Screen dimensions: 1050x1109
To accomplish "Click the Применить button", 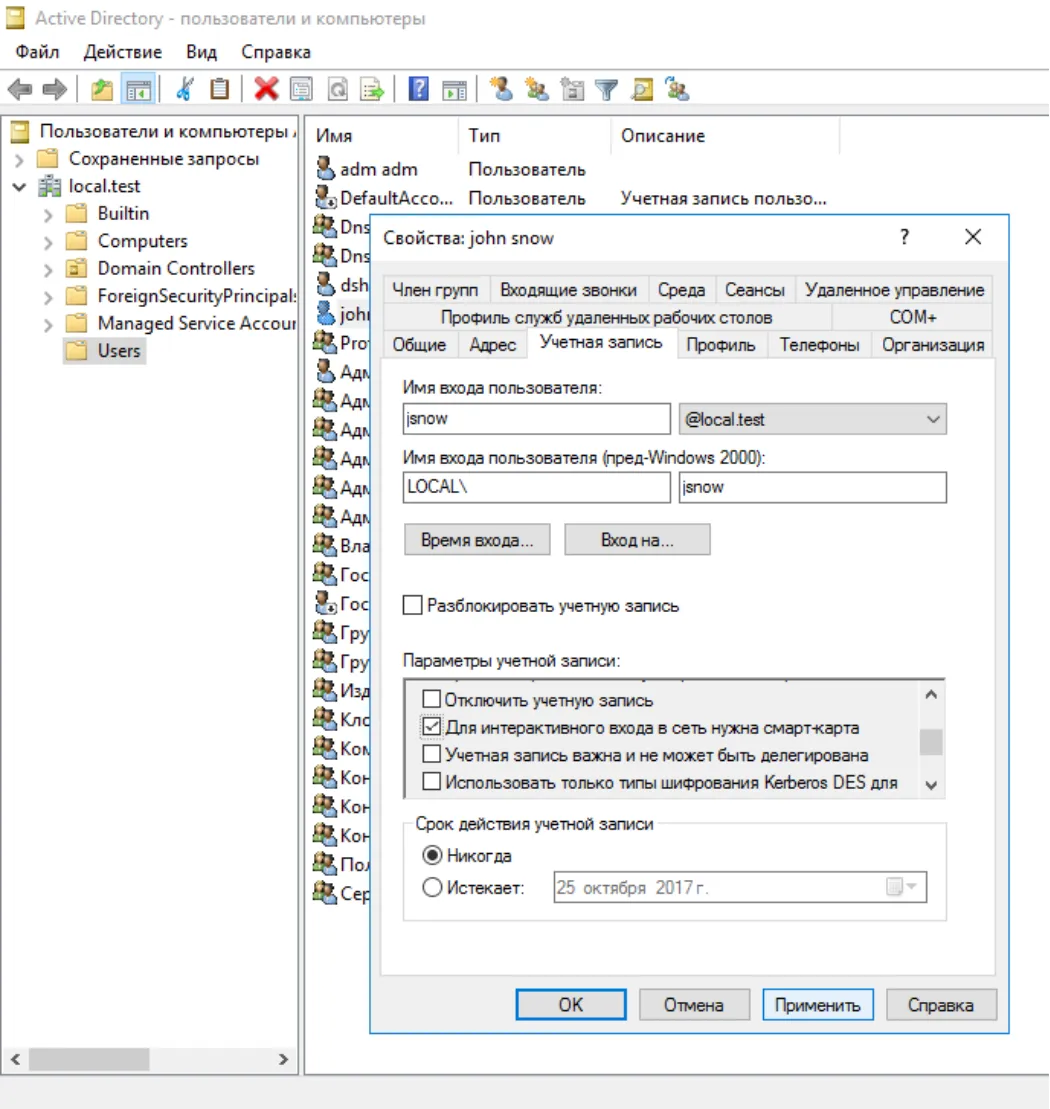I will (817, 1004).
